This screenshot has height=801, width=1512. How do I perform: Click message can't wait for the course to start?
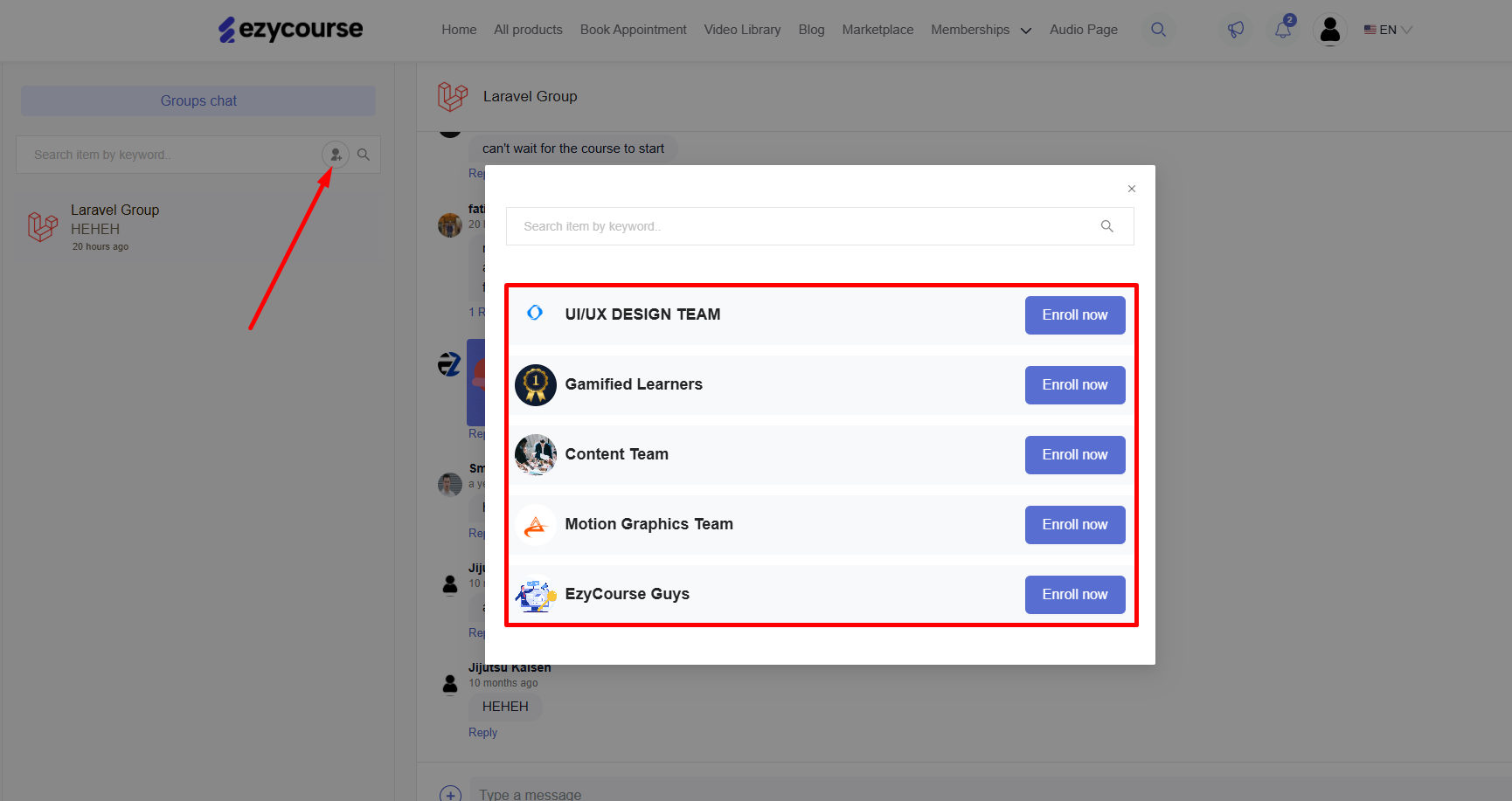pyautogui.click(x=573, y=148)
